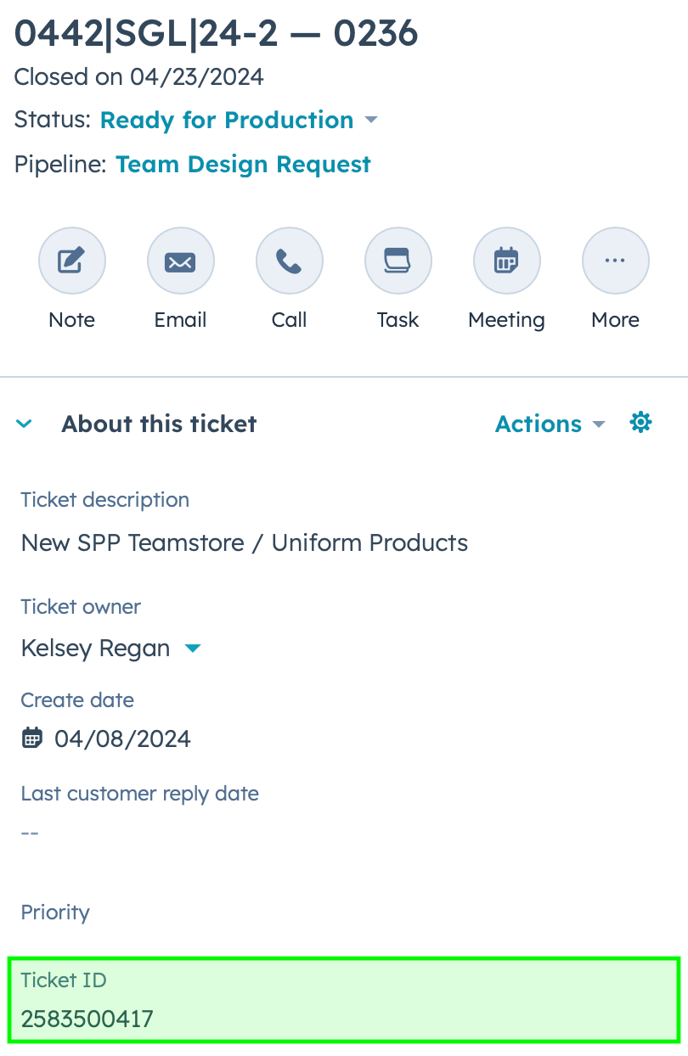Click the Last customer reply date field
688x1056 pixels.
30,832
